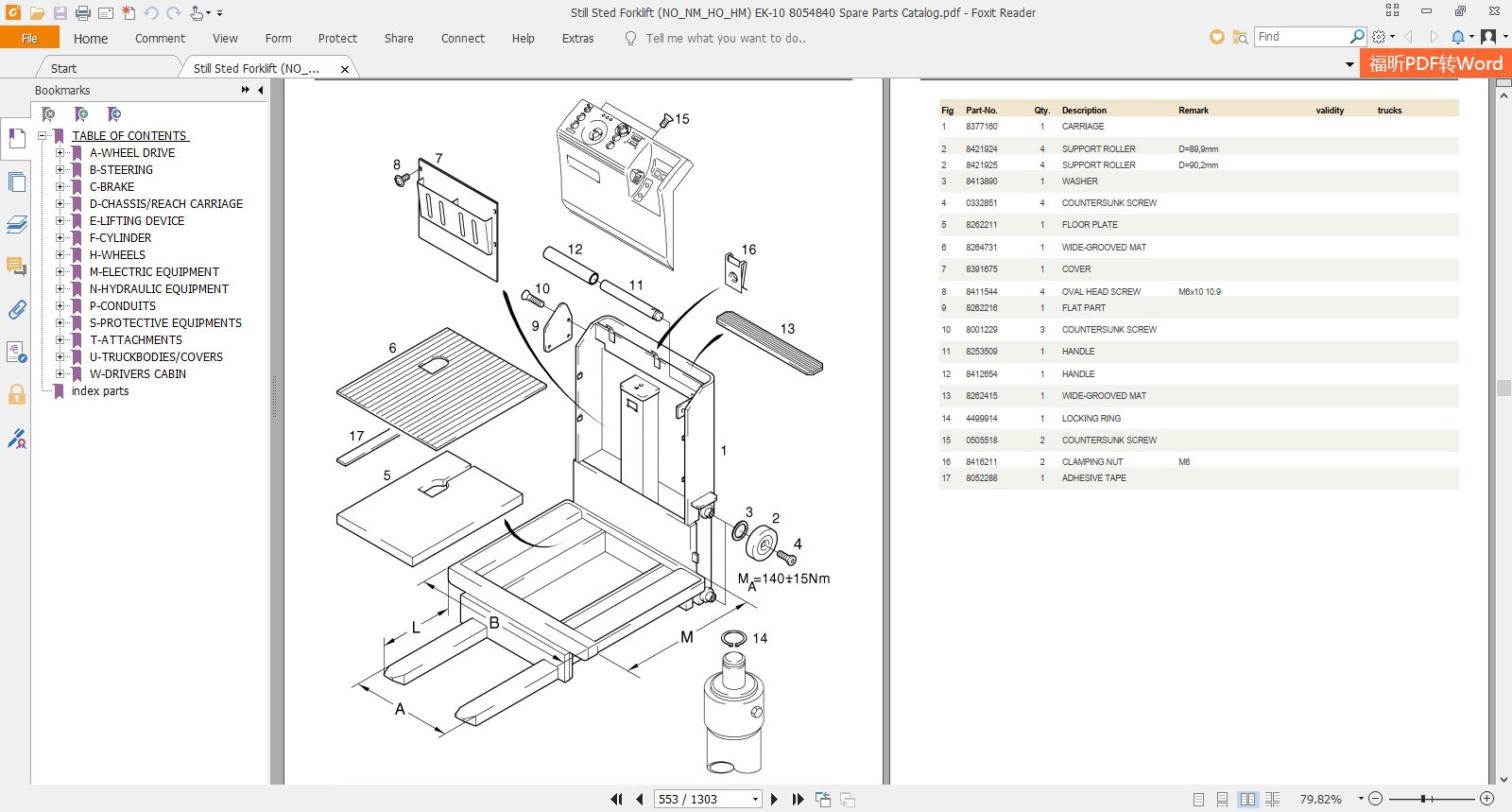Toggle continuous page scrolling mode
Image resolution: width=1512 pixels, height=812 pixels.
tap(1223, 800)
